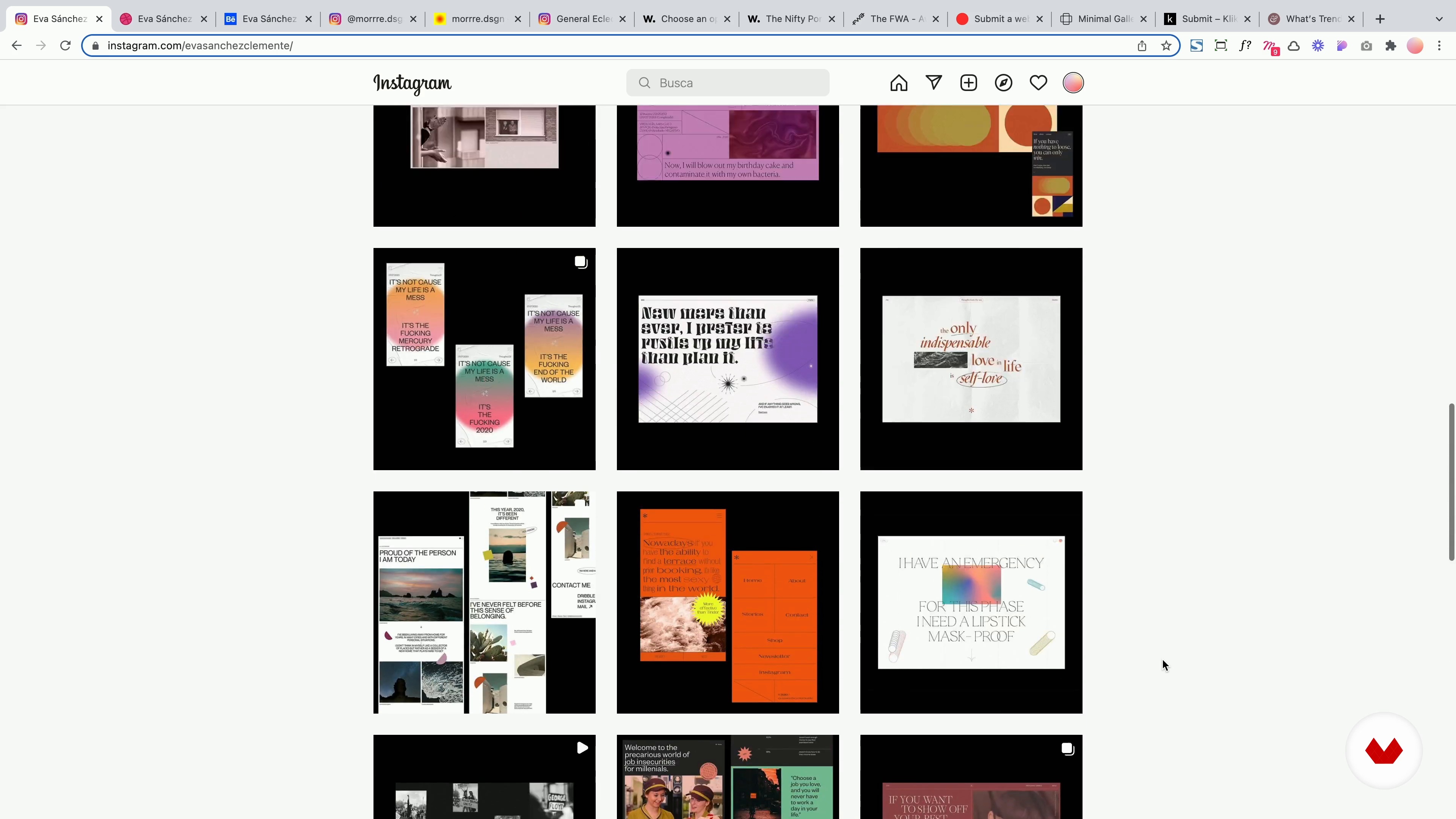Open activity heart icon
The image size is (1456, 819).
point(1038,83)
